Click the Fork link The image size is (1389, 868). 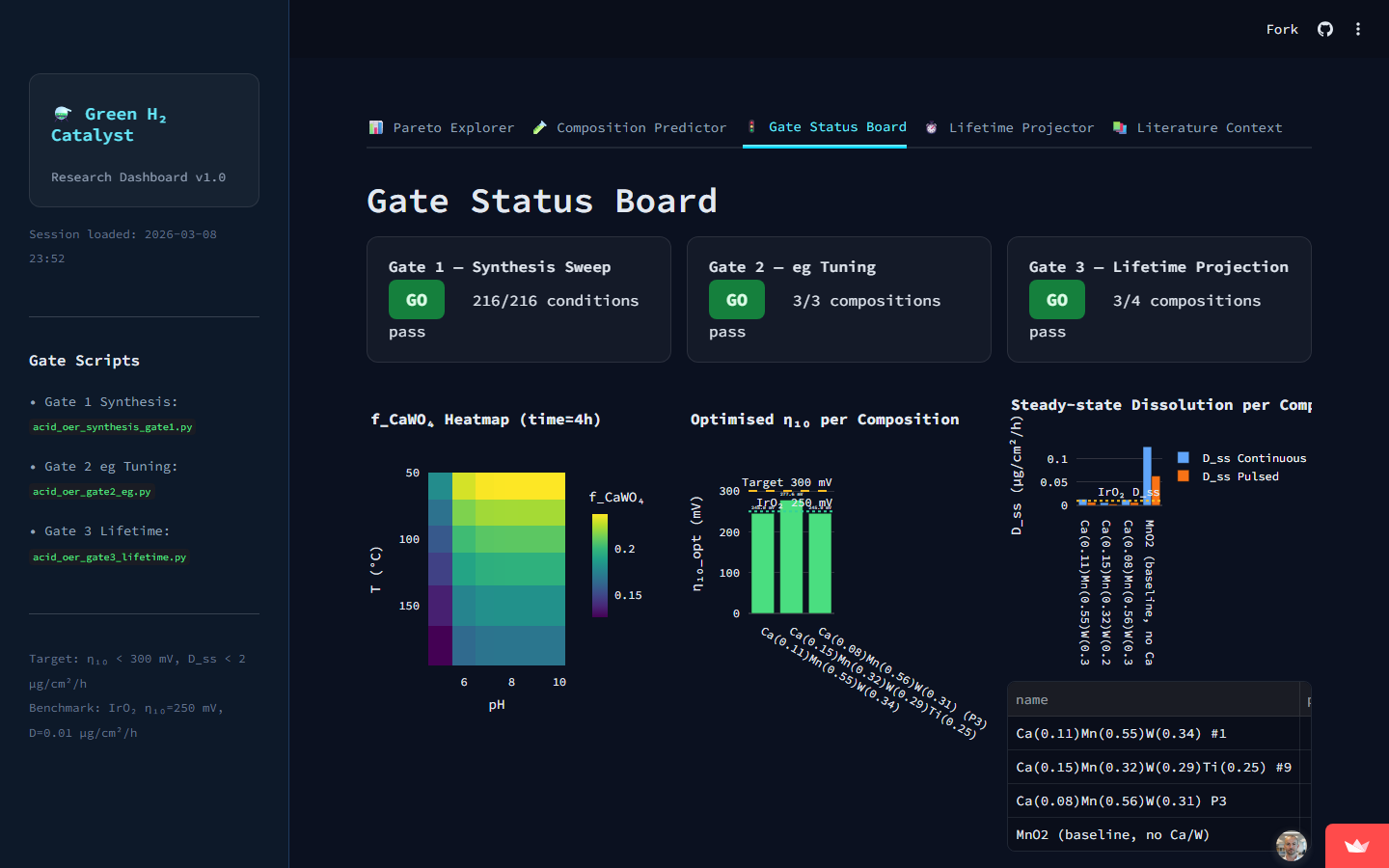click(x=1282, y=30)
